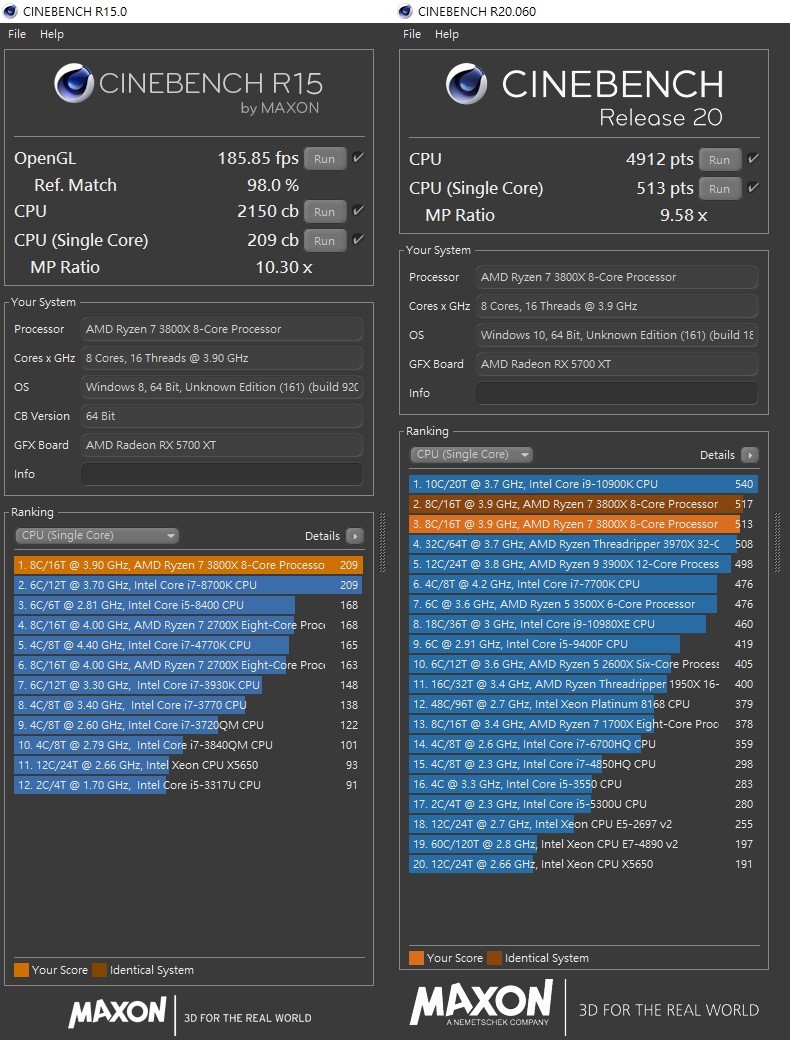Viewport: 790px width, 1040px height.
Task: Select R20 ranking row Intel Core i7-7700K
Action: [x=584, y=584]
